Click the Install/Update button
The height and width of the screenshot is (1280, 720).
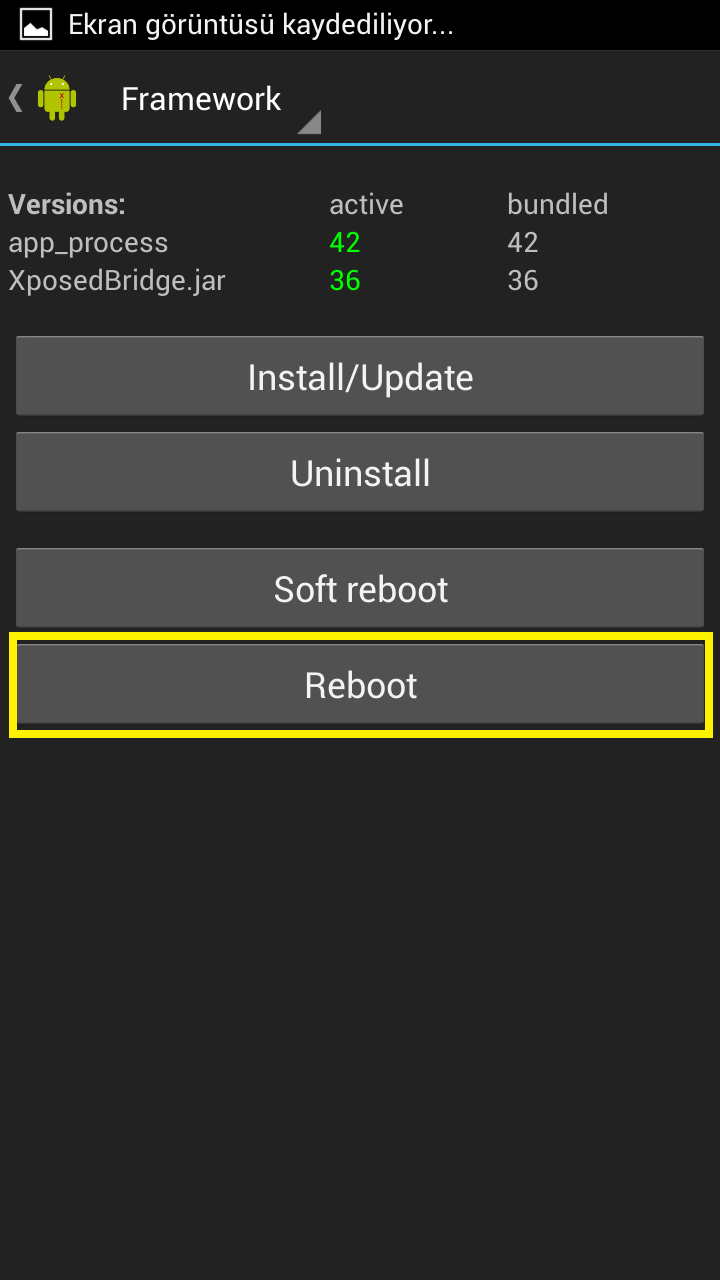click(360, 377)
